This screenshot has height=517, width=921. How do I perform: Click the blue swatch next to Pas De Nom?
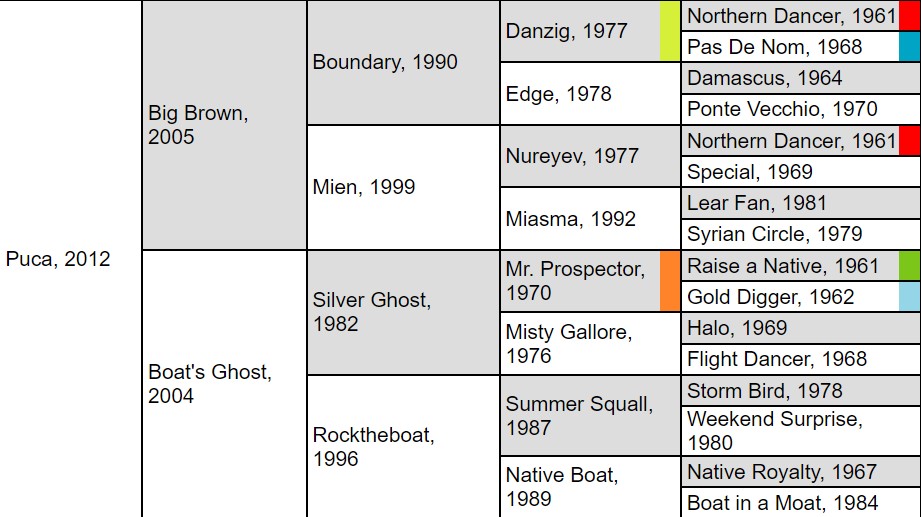(910, 46)
